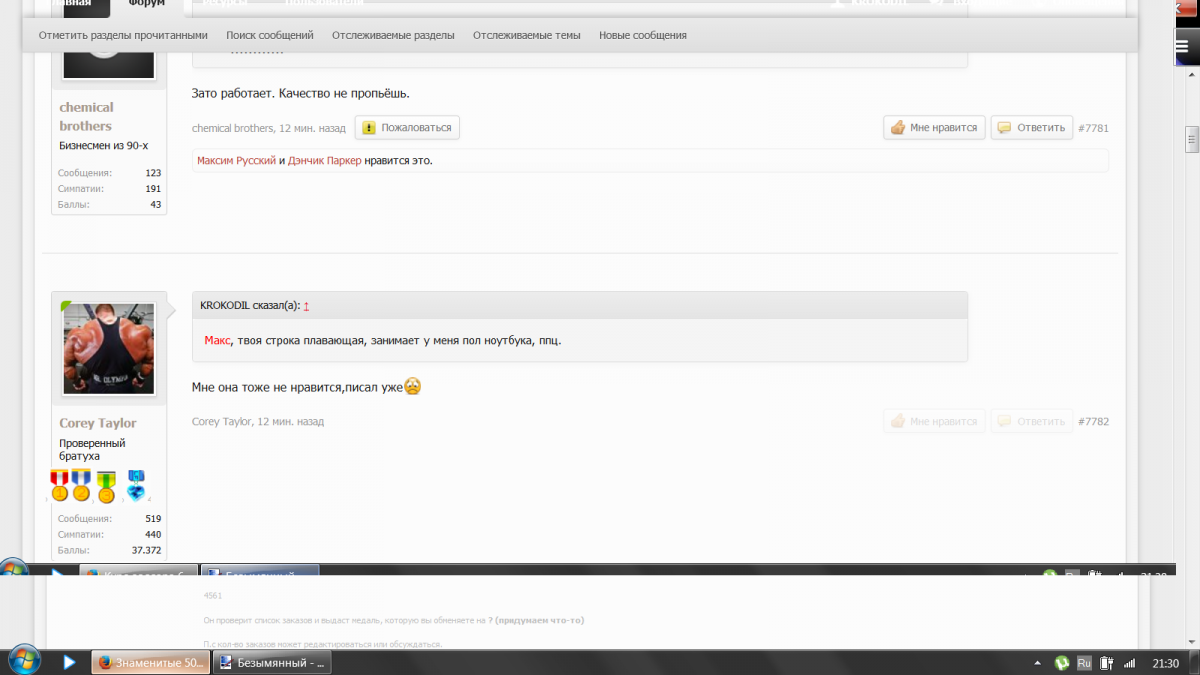Click Corey Taylor's avatar picture
This screenshot has width=1200, height=675.
click(109, 349)
